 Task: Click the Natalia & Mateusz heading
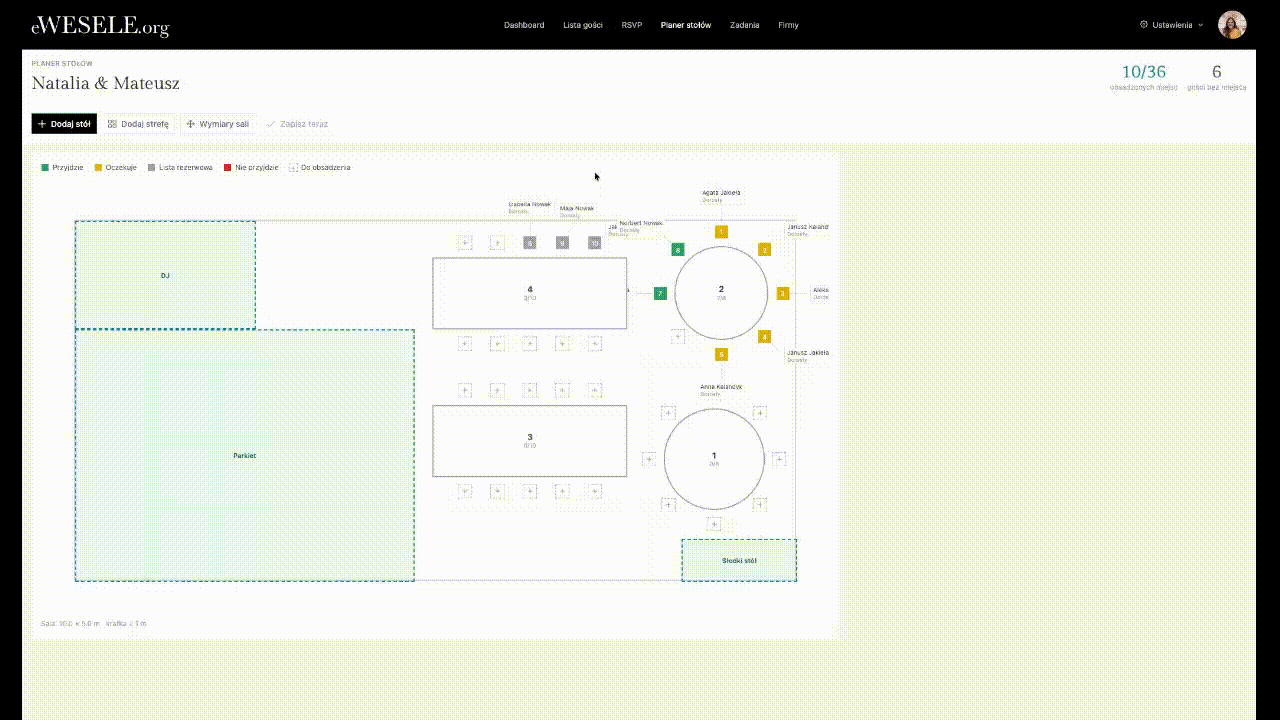pyautogui.click(x=106, y=84)
